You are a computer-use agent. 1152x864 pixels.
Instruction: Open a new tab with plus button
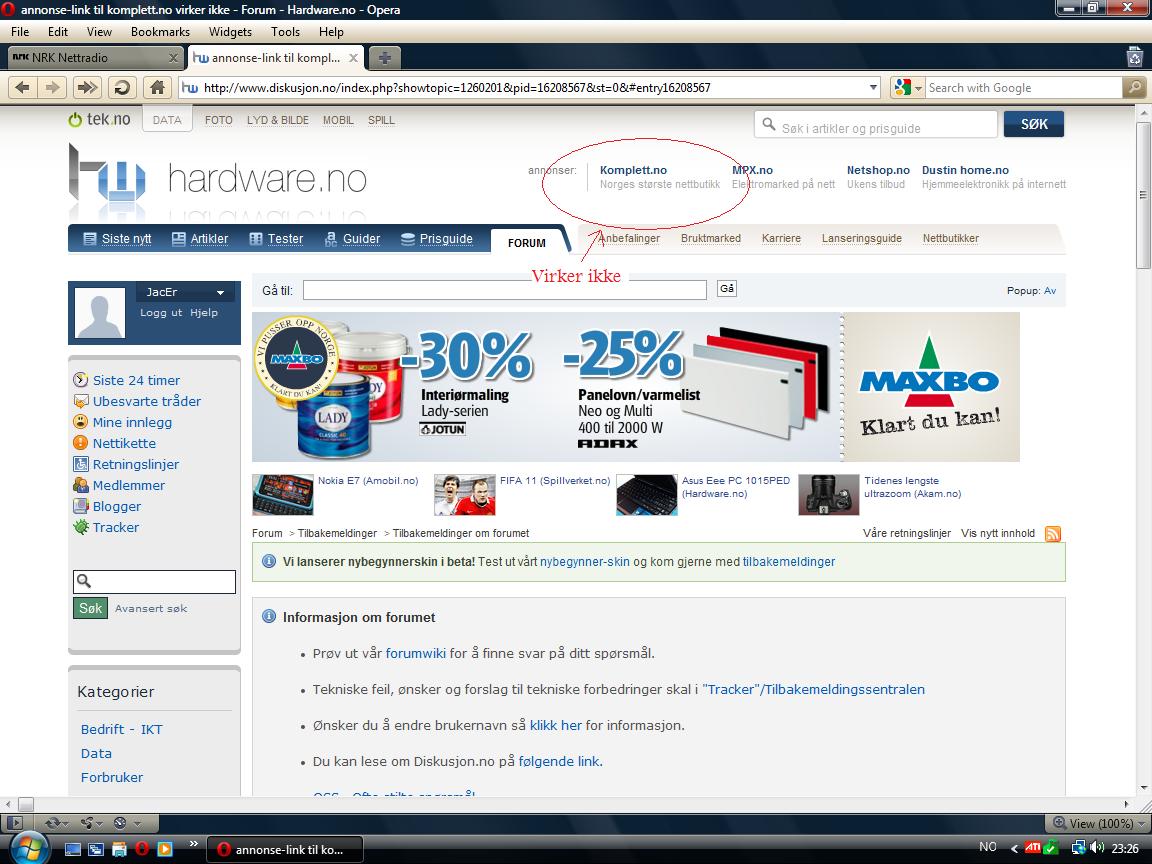(x=384, y=57)
